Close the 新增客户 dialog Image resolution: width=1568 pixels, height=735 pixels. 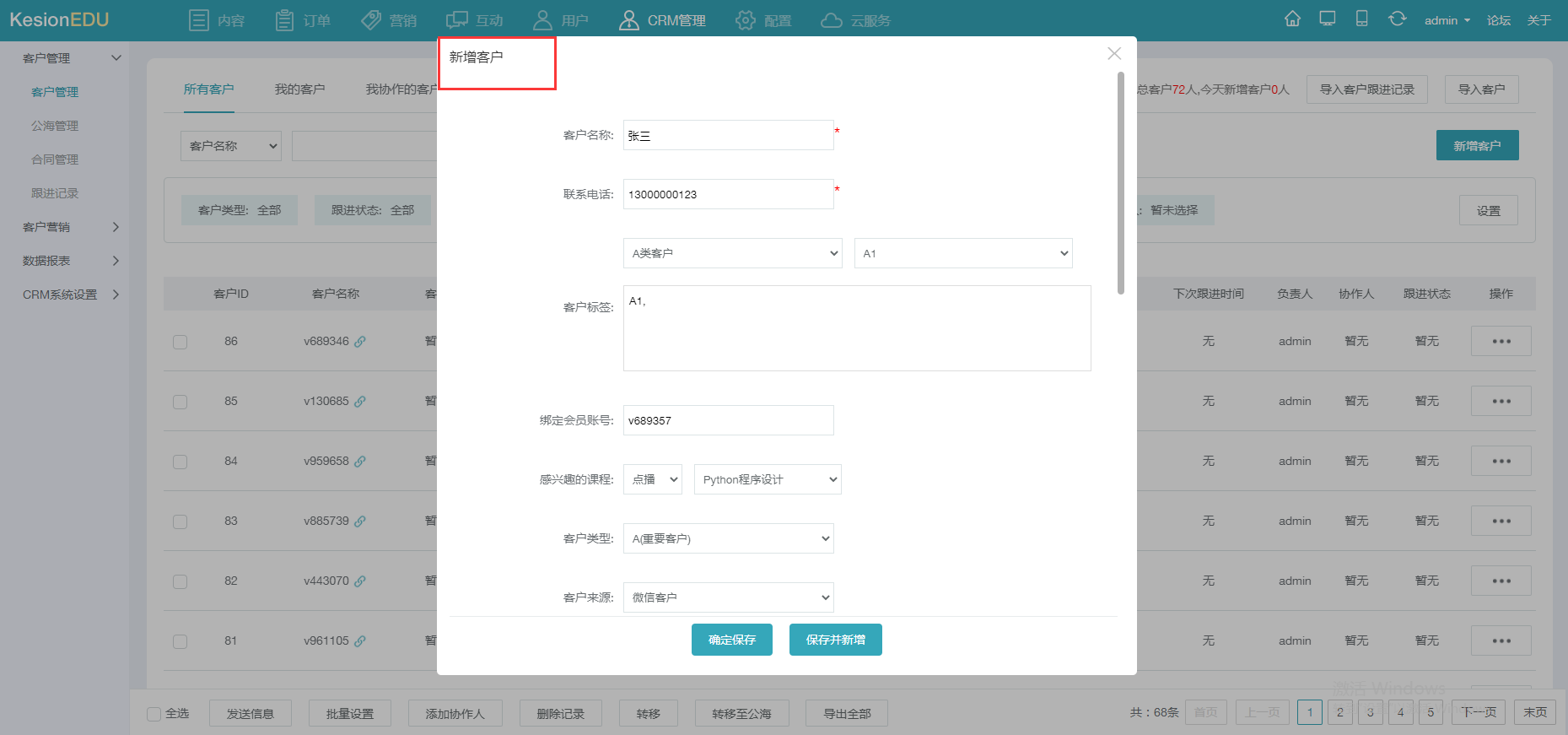(1114, 54)
